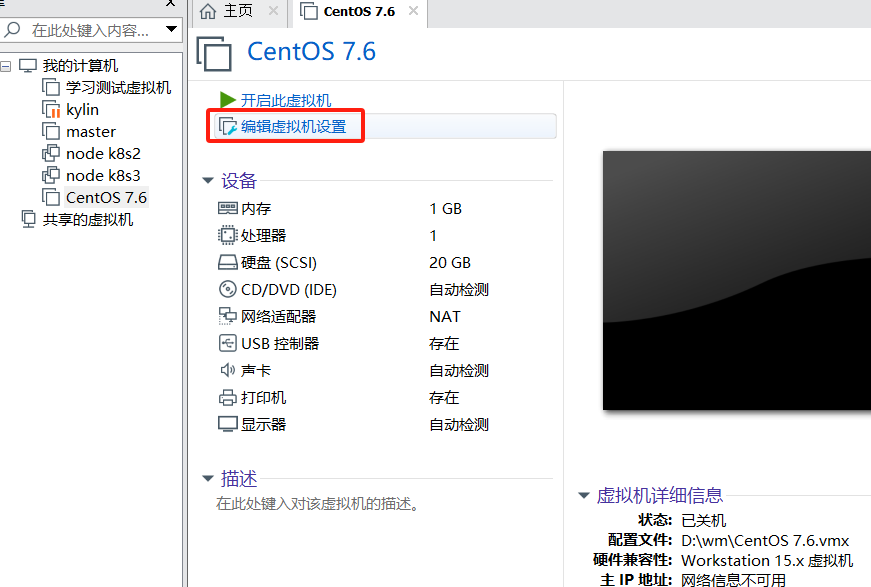Click the node k8s3 VM icon

51,175
